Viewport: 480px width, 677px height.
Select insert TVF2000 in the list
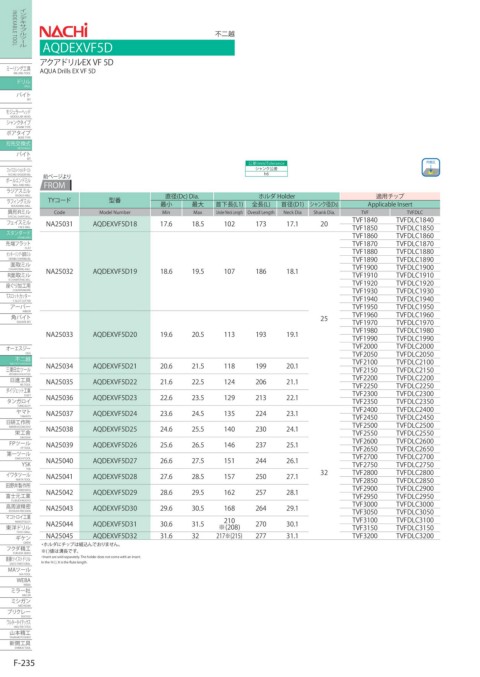pos(364,346)
